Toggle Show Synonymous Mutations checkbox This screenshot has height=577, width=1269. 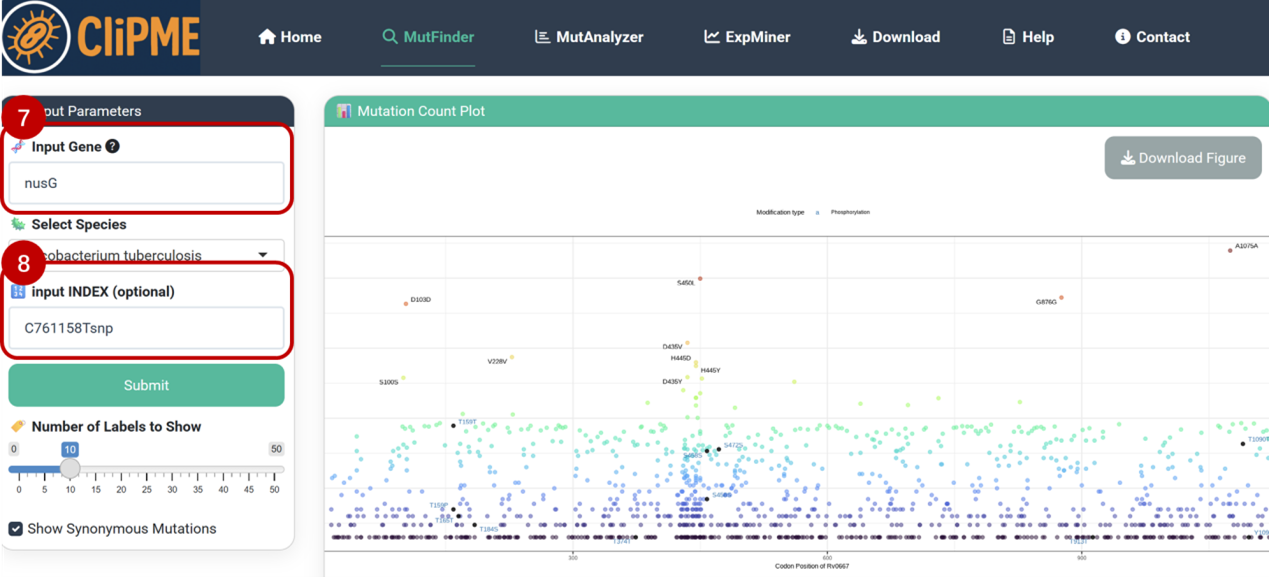(16, 529)
